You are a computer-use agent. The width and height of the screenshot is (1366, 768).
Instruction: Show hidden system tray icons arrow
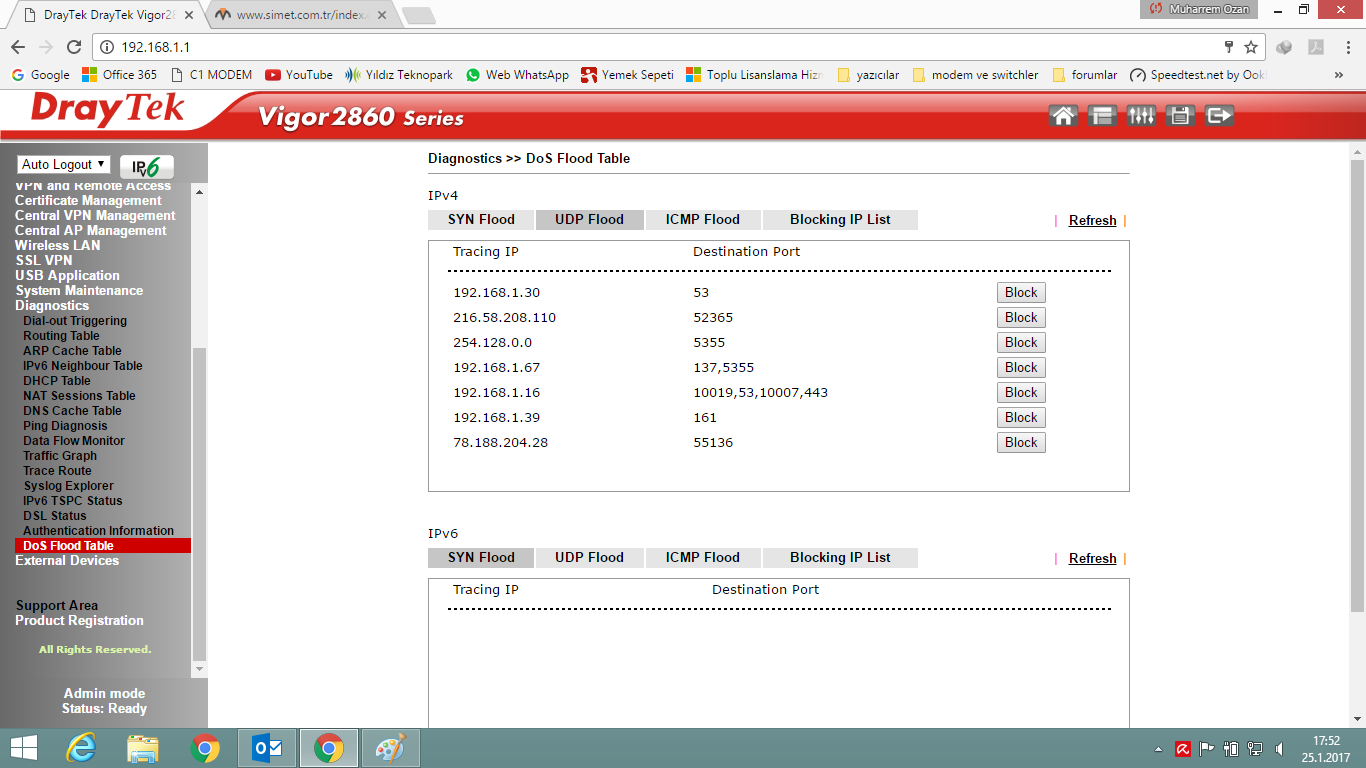click(1159, 749)
